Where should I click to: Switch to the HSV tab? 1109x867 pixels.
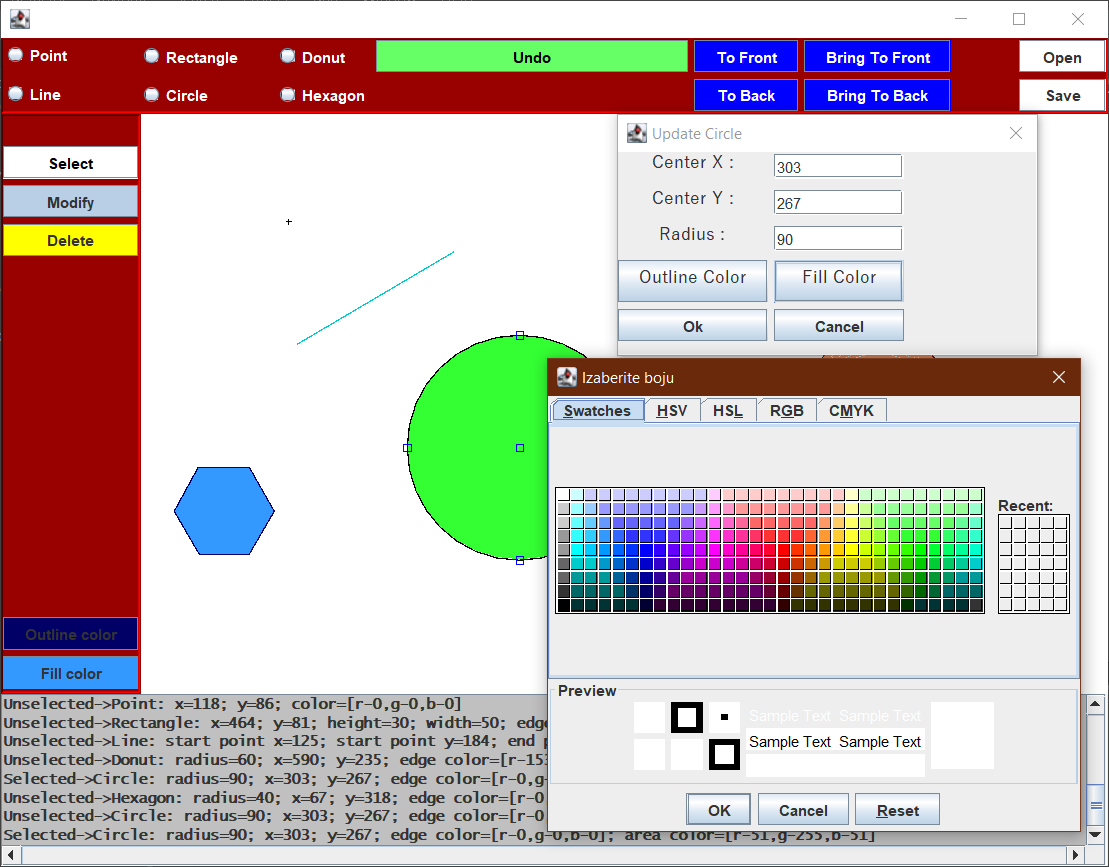[x=672, y=410]
